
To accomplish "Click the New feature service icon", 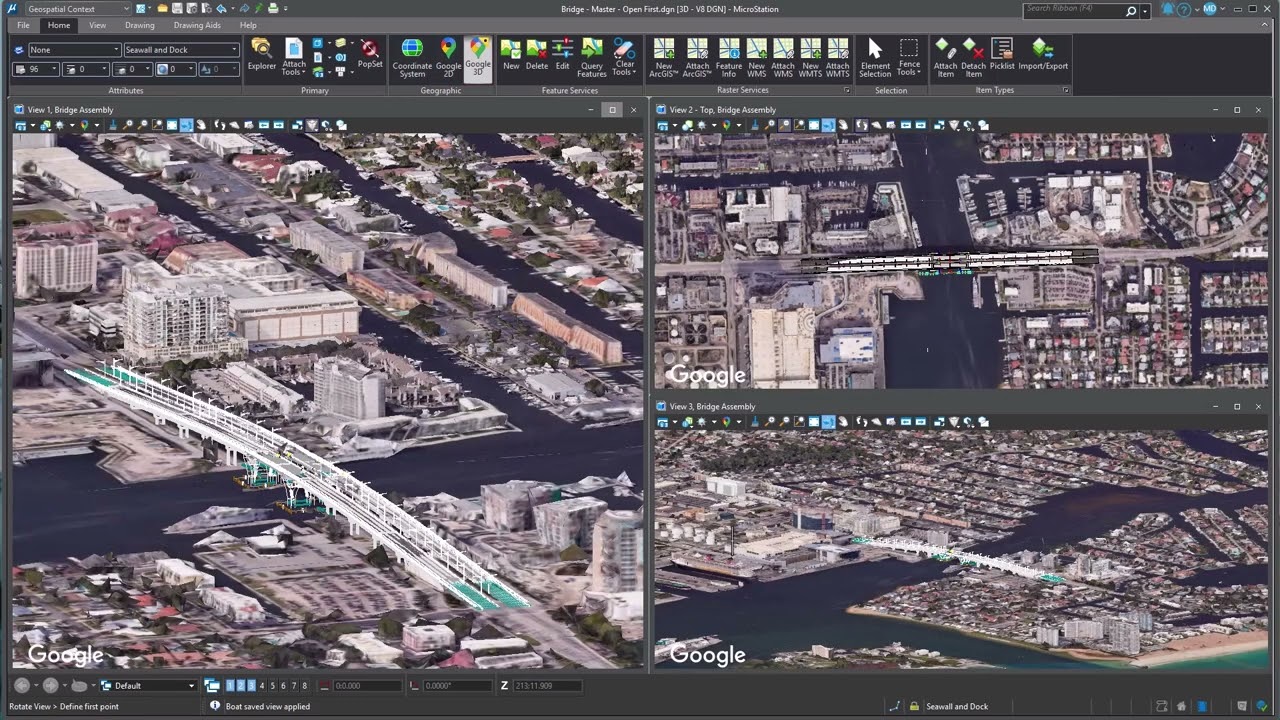I will click(x=511, y=55).
